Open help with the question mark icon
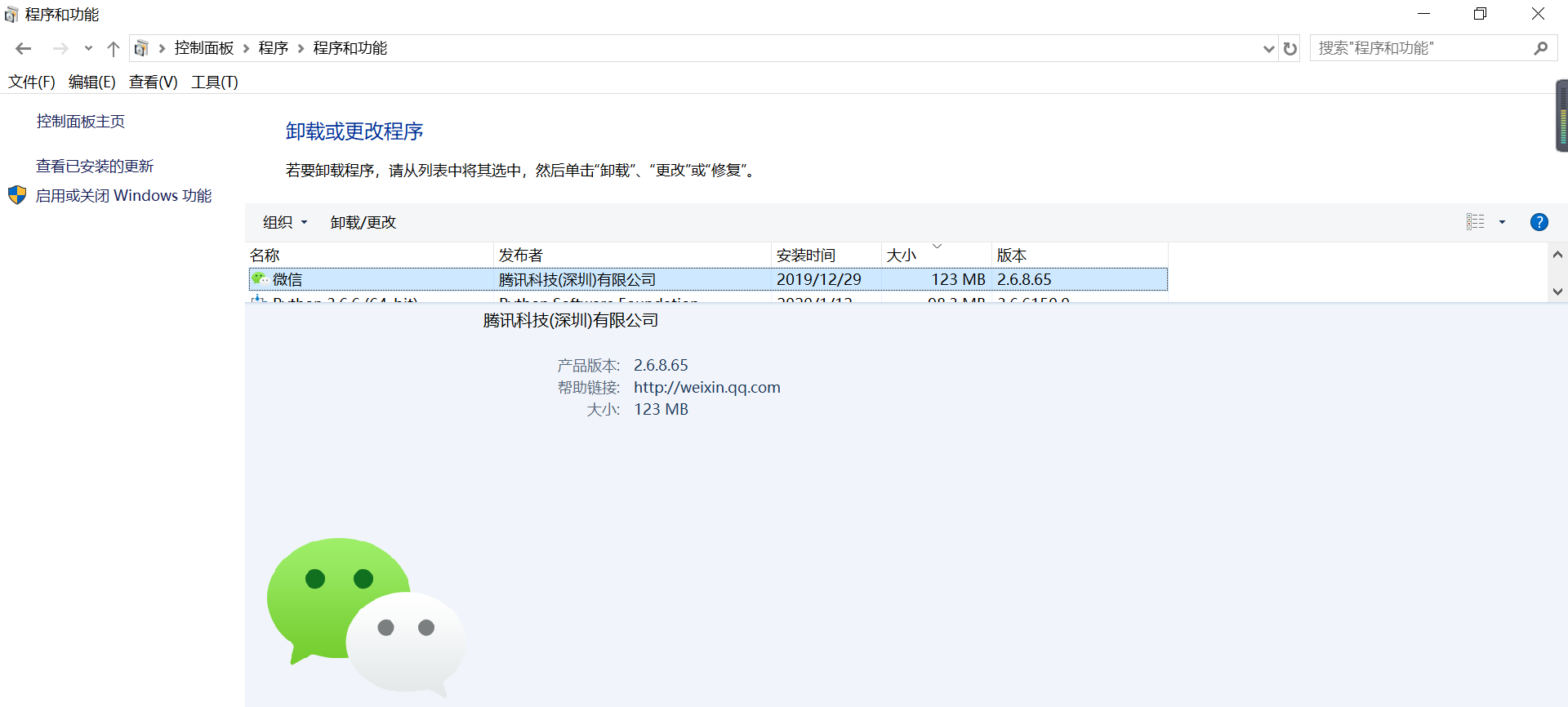Image resolution: width=1568 pixels, height=707 pixels. (1539, 222)
